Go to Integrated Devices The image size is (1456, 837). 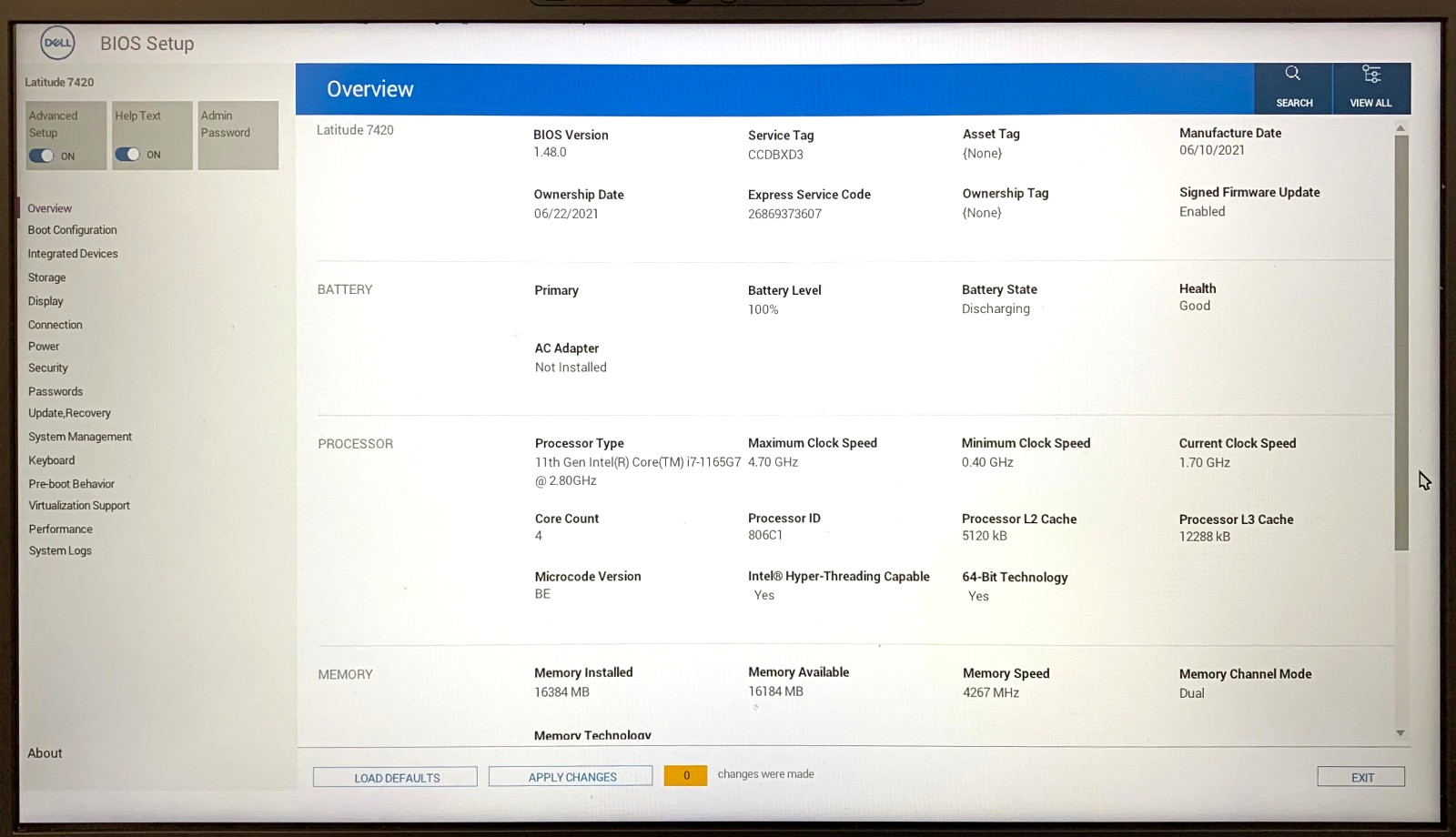[73, 254]
